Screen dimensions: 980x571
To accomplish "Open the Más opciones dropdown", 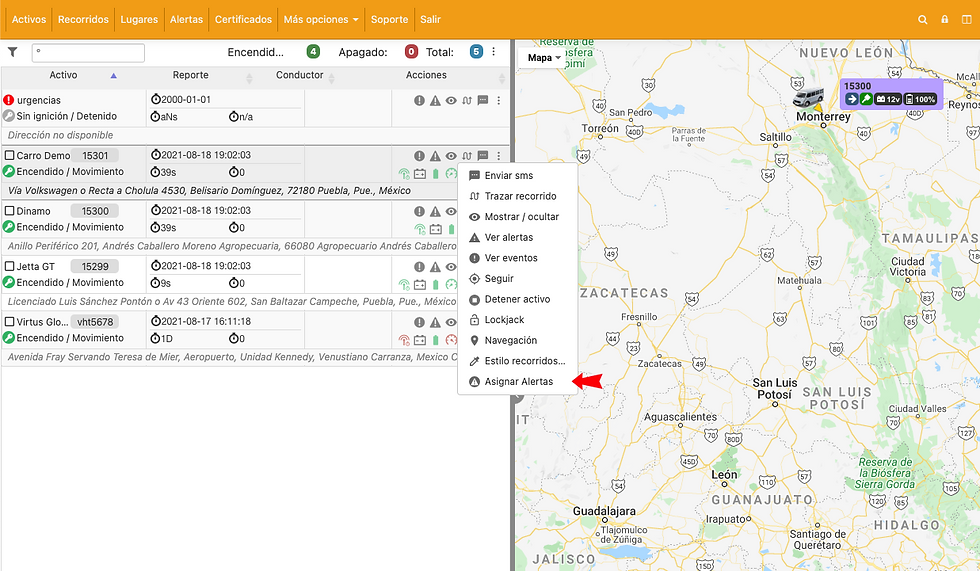I will point(321,19).
